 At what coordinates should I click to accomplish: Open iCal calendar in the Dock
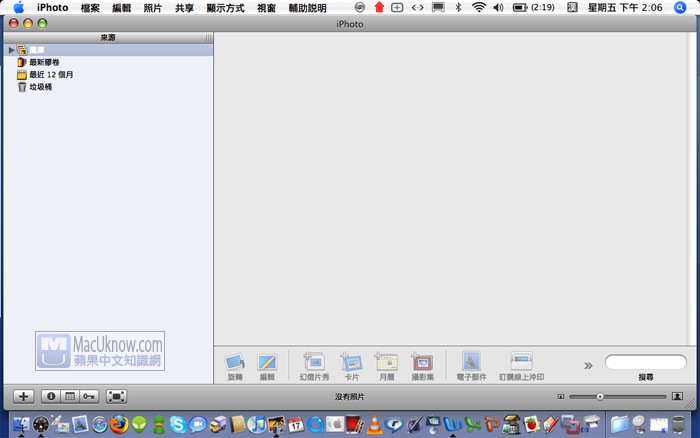(296, 424)
